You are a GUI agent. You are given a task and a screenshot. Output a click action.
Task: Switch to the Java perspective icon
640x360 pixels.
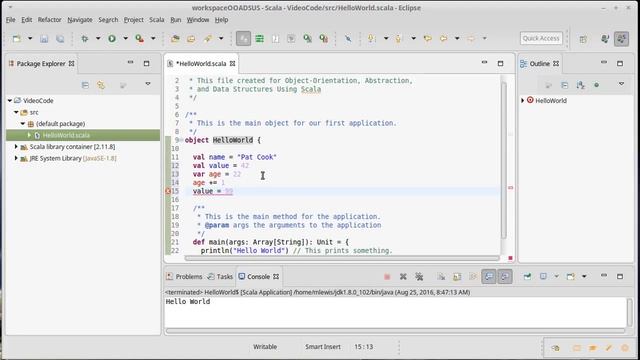coord(605,39)
